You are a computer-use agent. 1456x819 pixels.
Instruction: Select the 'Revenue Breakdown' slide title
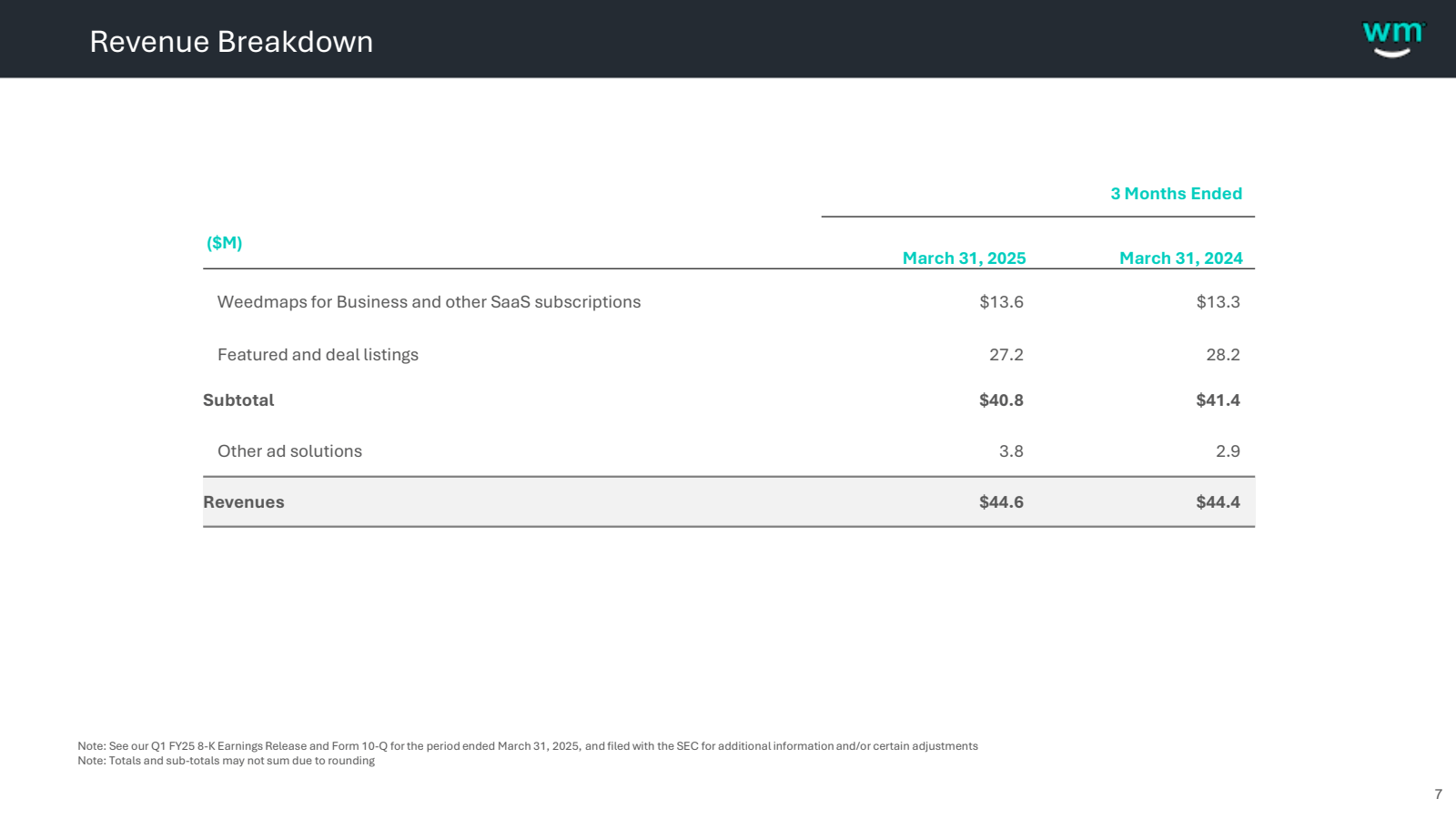pos(231,42)
